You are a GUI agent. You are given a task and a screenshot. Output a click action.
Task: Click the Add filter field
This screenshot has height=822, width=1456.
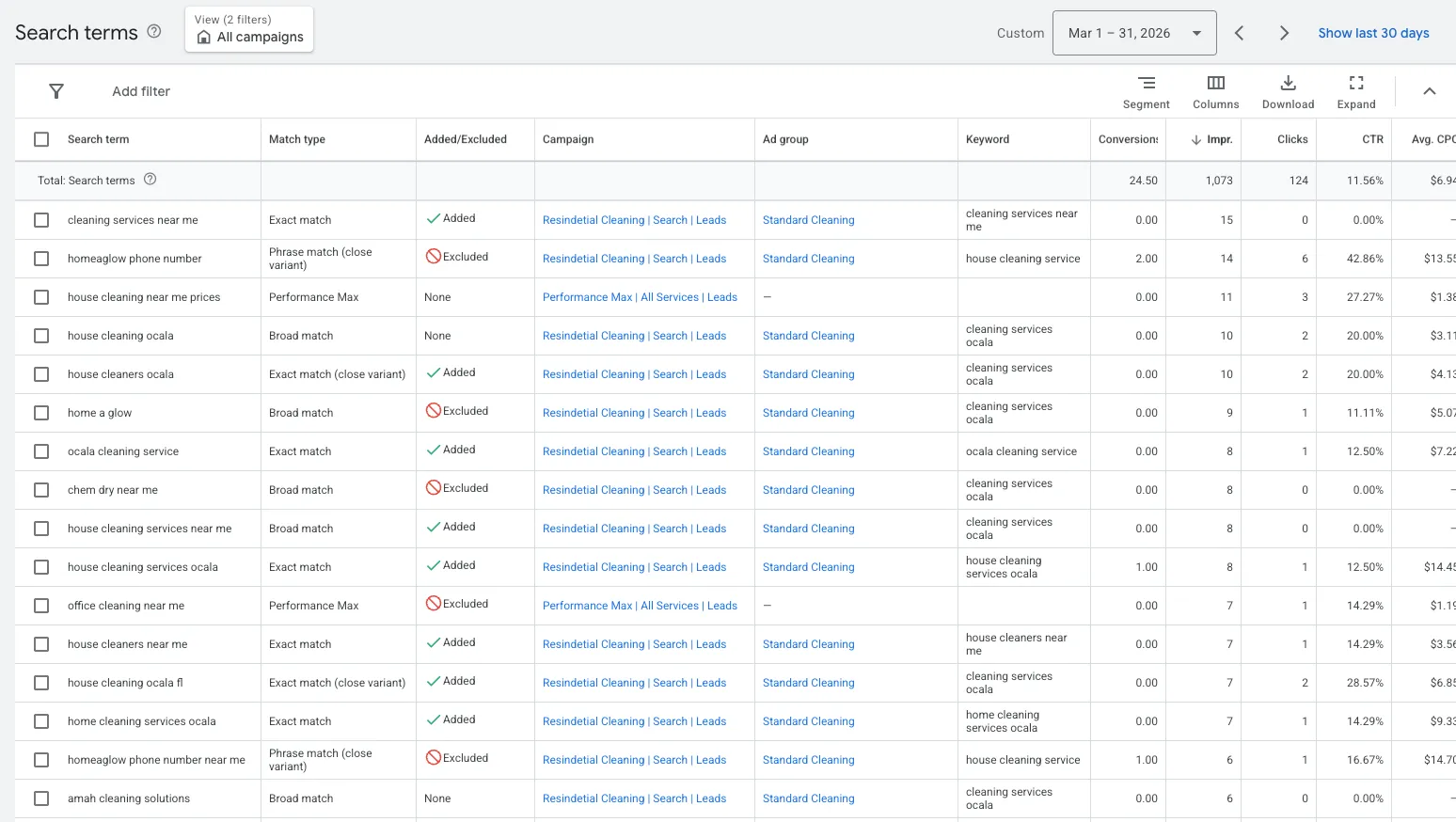click(141, 91)
